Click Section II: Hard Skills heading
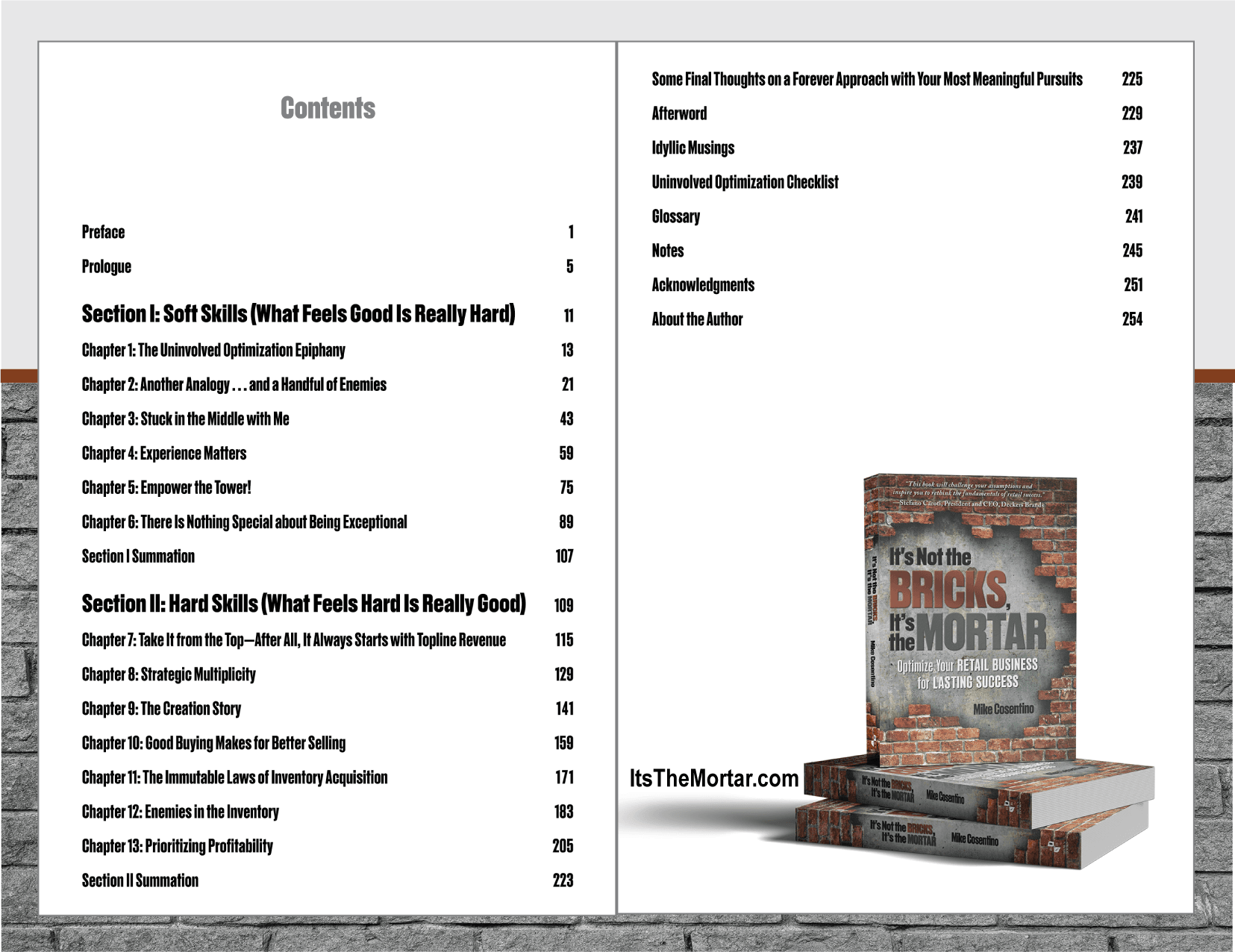The image size is (1235, 952). tap(304, 604)
